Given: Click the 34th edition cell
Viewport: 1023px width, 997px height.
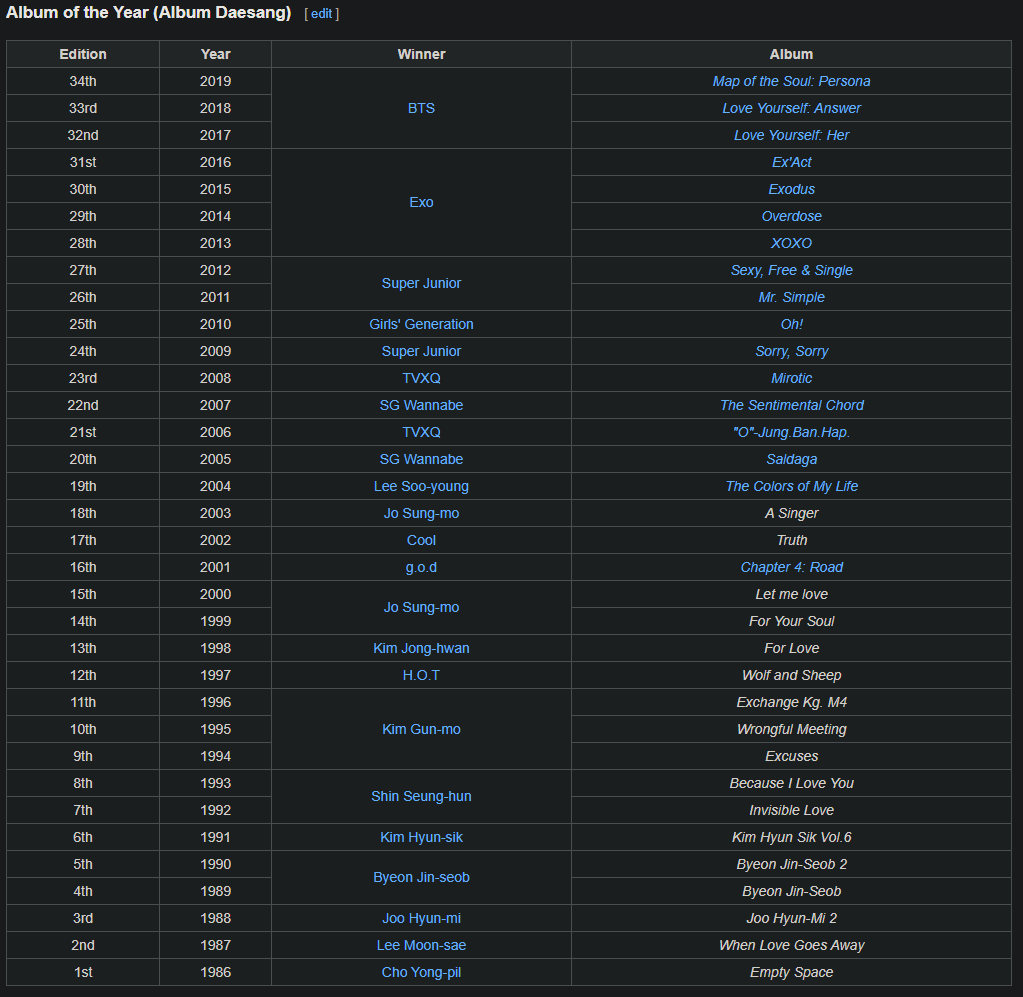Looking at the screenshot, I should tap(83, 82).
